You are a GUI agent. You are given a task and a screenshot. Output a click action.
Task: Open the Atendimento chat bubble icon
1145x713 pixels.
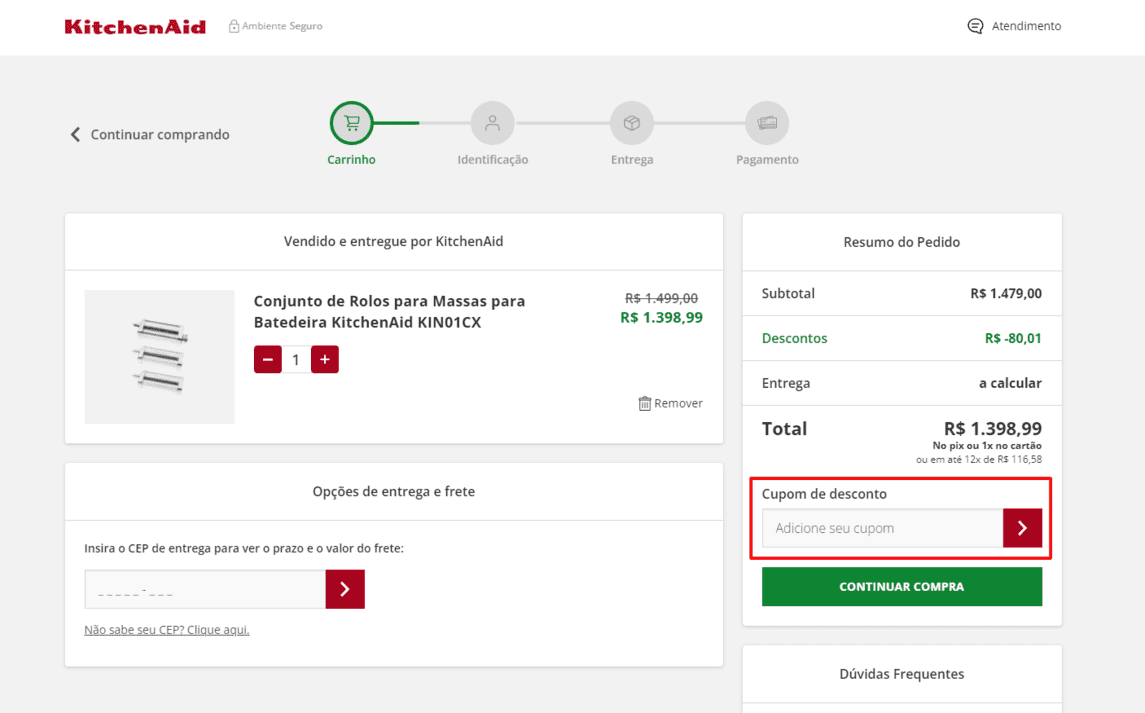point(975,26)
